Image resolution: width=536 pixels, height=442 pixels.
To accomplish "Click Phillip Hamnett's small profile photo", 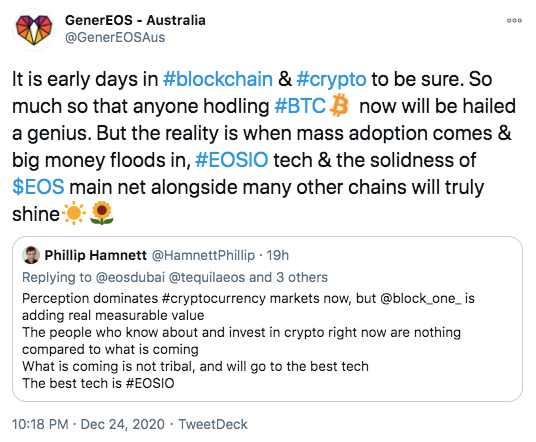I will pyautogui.click(x=31, y=255).
